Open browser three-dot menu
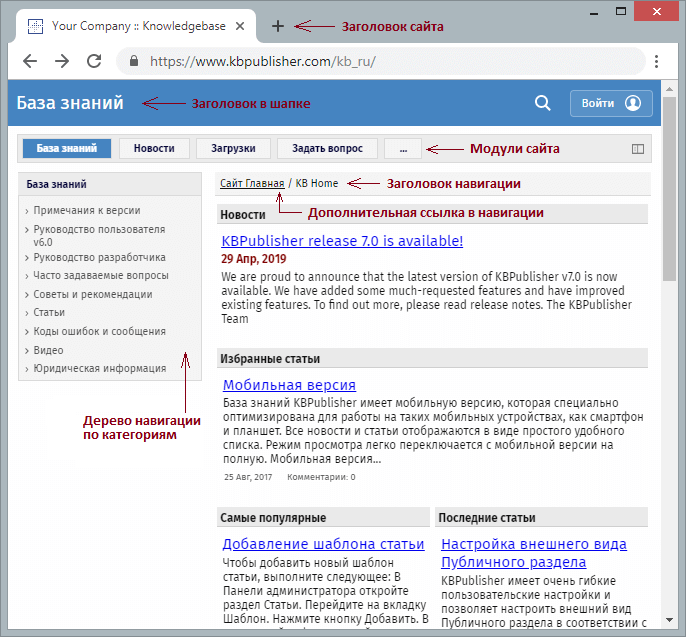The height and width of the screenshot is (637, 686). pyautogui.click(x=656, y=61)
